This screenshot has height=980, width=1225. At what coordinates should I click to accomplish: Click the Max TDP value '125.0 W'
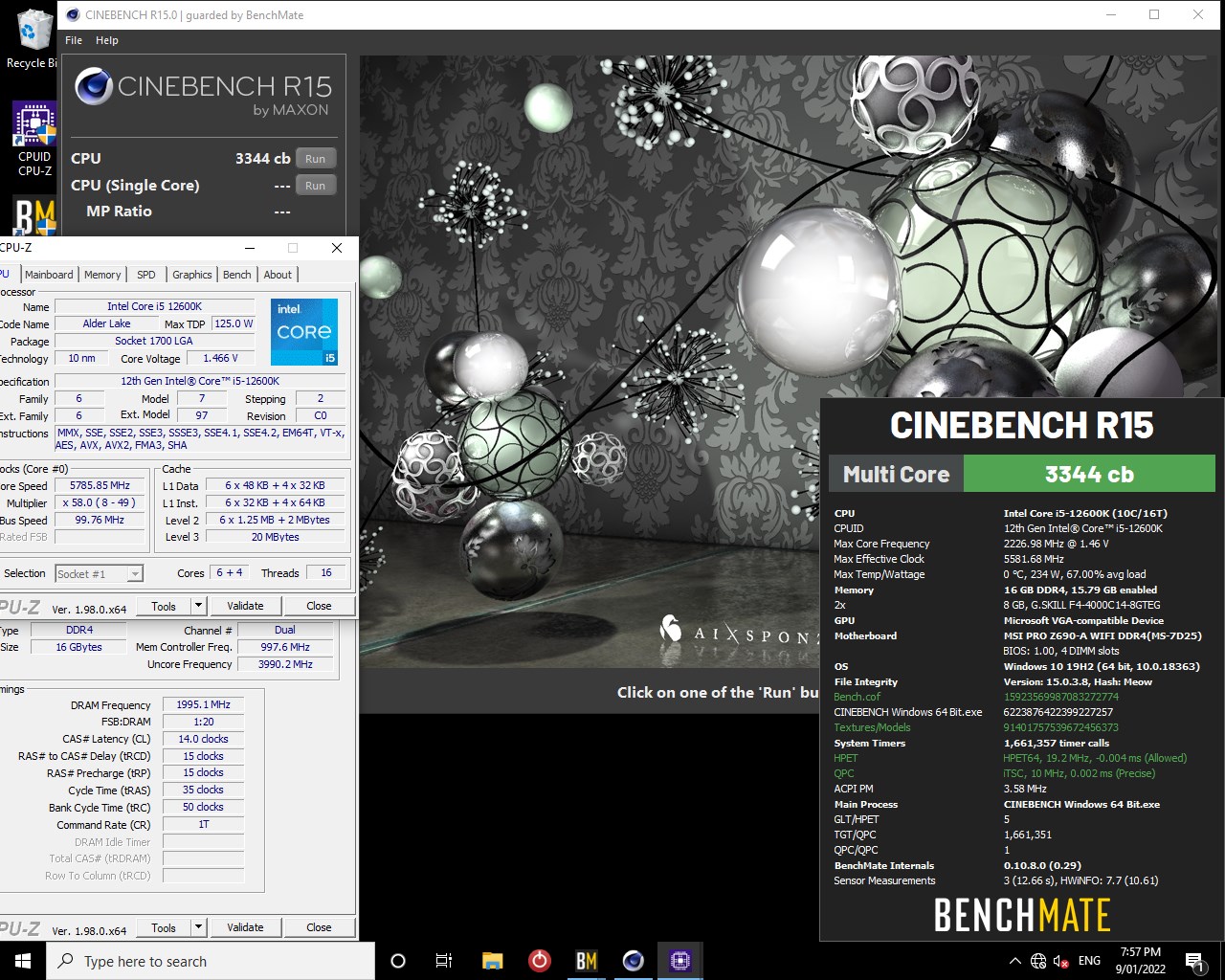coord(234,323)
